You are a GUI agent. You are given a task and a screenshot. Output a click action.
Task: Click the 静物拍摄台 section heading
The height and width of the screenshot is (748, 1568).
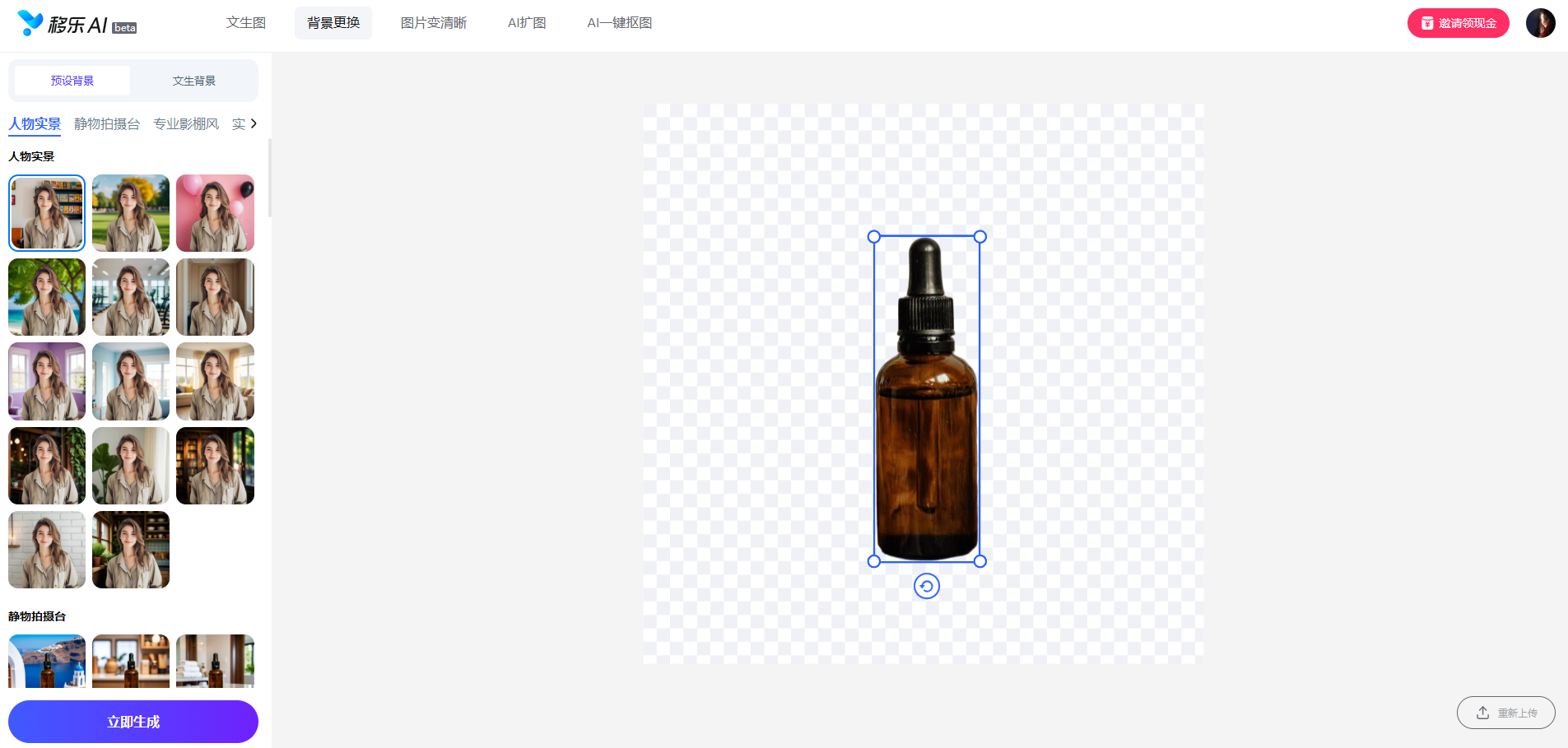(x=37, y=616)
